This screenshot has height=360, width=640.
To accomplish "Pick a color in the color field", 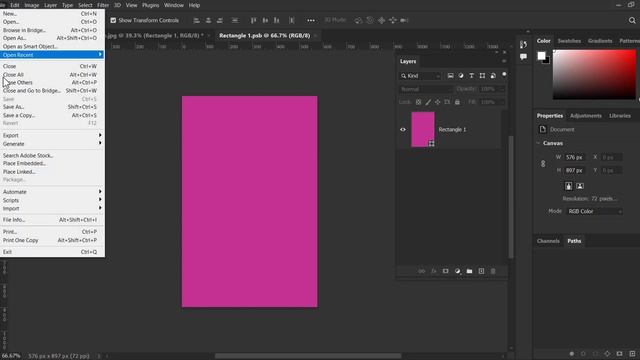I will (594, 75).
